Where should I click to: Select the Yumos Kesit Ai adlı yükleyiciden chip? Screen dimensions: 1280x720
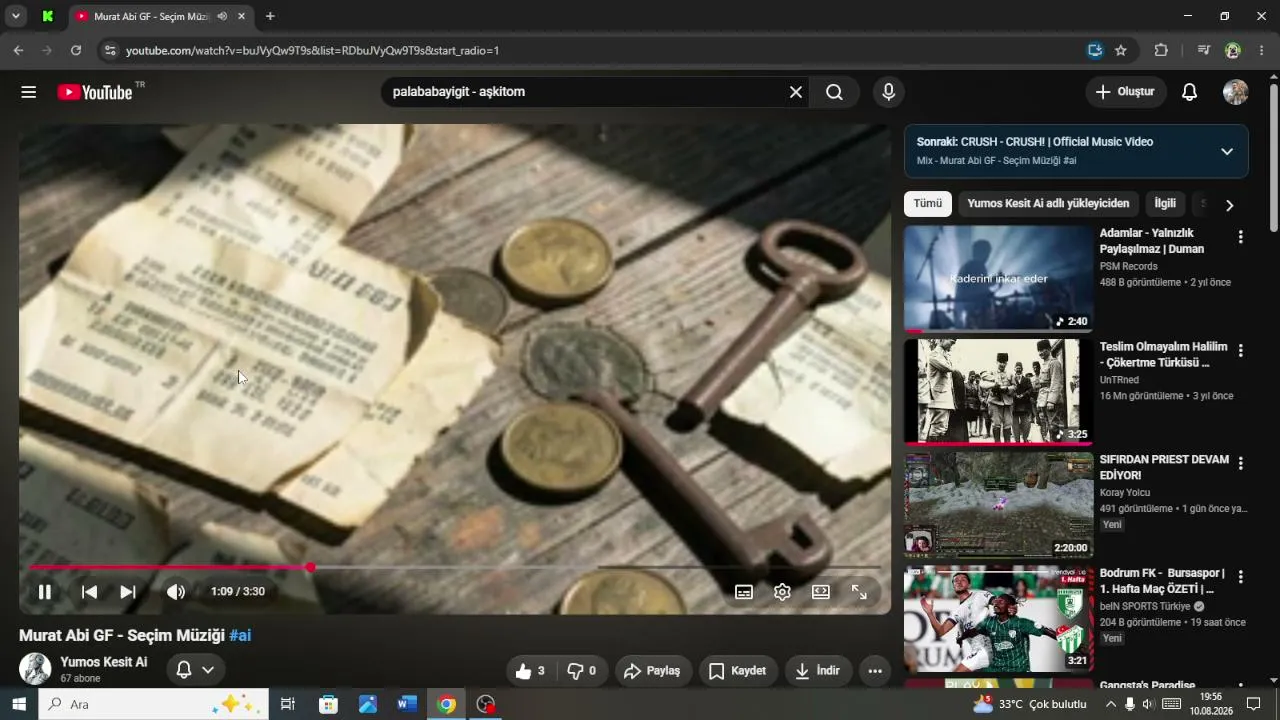click(1048, 204)
